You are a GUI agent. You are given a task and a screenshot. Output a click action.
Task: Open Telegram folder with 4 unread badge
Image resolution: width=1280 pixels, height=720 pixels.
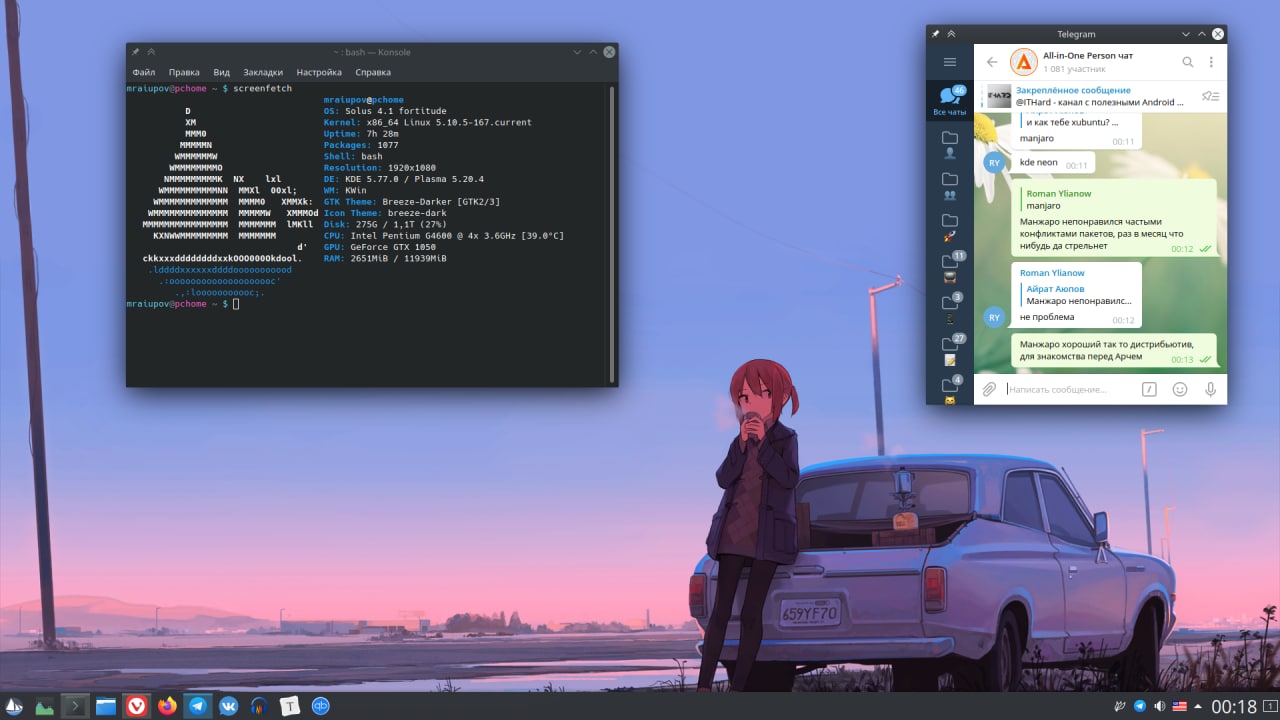pos(950,388)
